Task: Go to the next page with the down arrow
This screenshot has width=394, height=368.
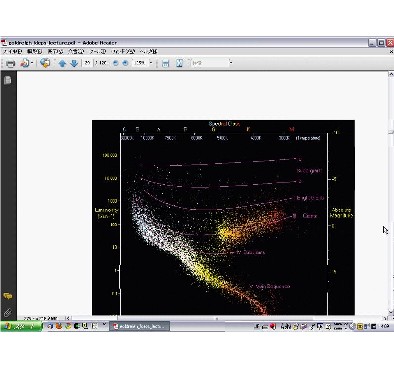Action: pyautogui.click(x=74, y=63)
